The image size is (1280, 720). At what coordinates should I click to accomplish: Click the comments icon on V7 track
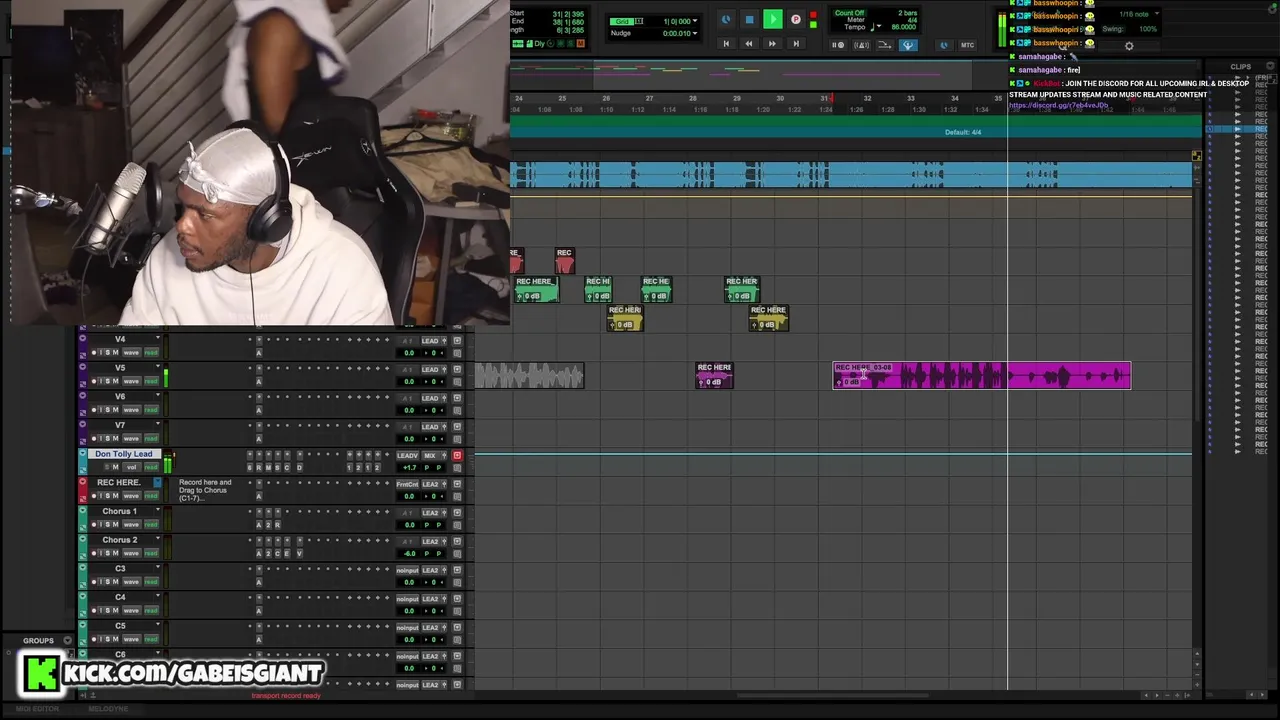coord(457,438)
